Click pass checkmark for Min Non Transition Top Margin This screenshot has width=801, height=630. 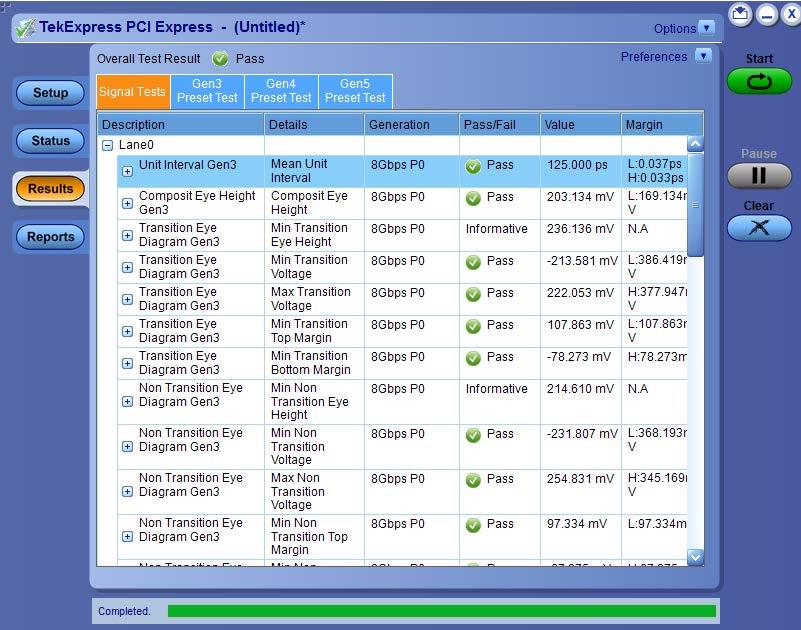pos(473,525)
